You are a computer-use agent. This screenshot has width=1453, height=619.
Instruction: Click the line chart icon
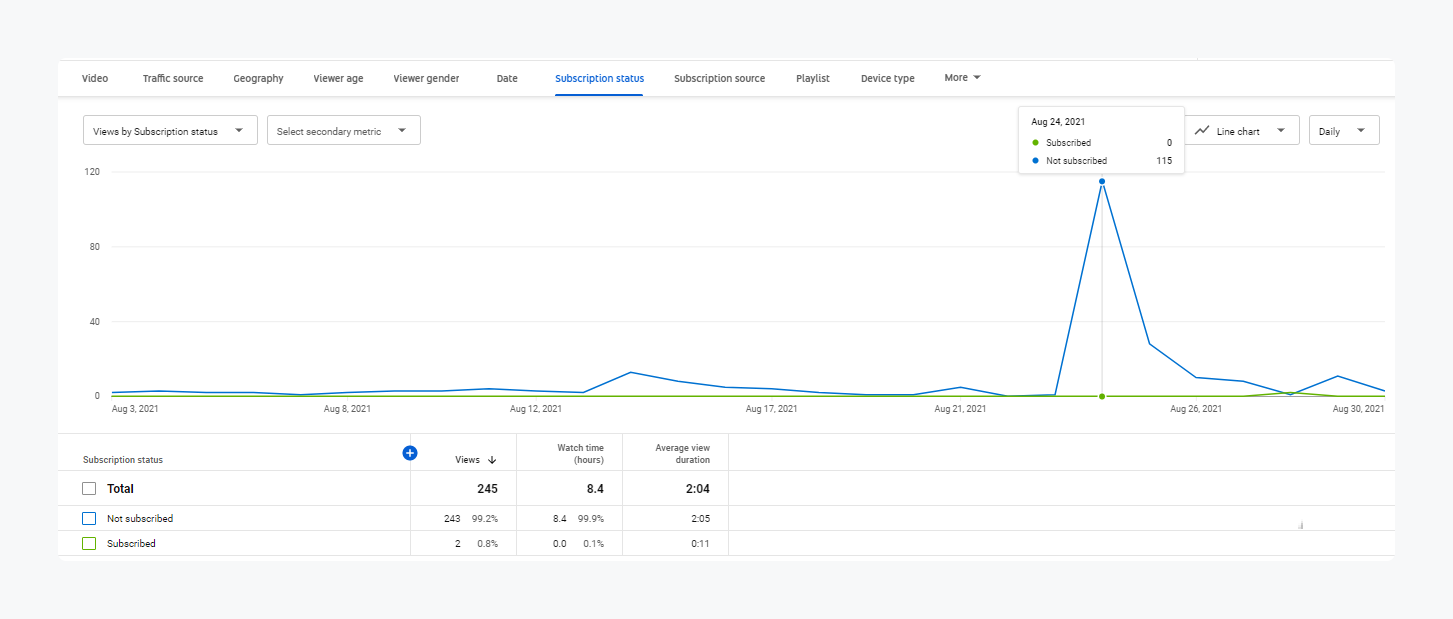tap(1202, 131)
